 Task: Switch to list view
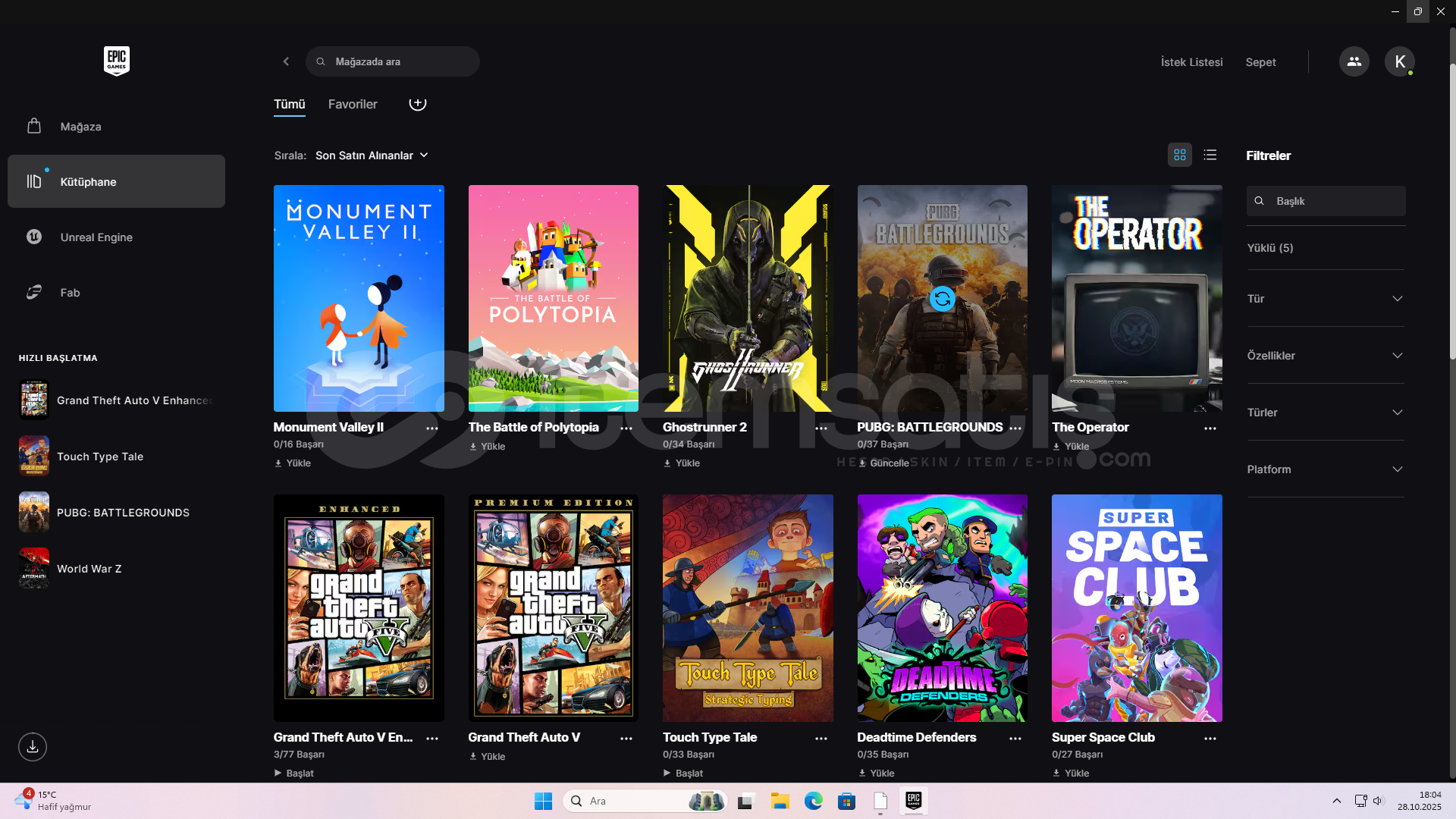(1210, 155)
